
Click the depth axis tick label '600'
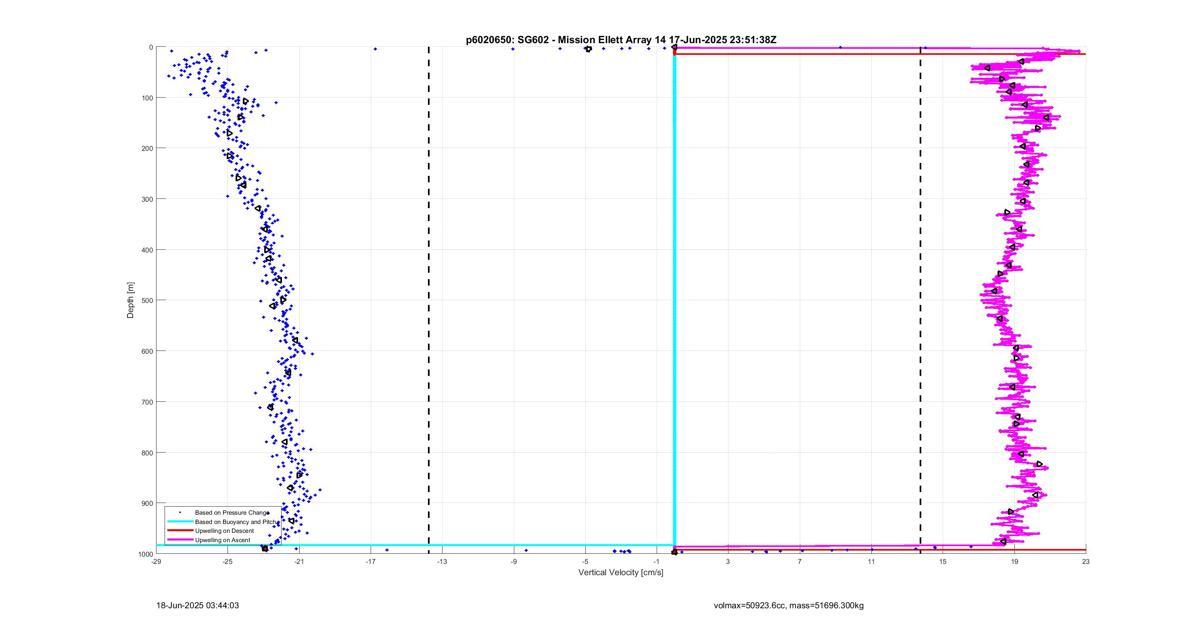pyautogui.click(x=146, y=351)
